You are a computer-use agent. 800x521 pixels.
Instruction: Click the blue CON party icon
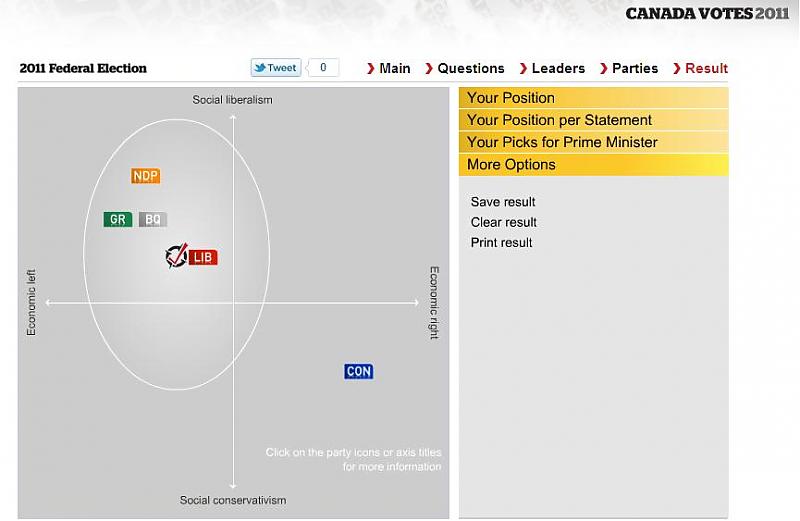point(359,371)
